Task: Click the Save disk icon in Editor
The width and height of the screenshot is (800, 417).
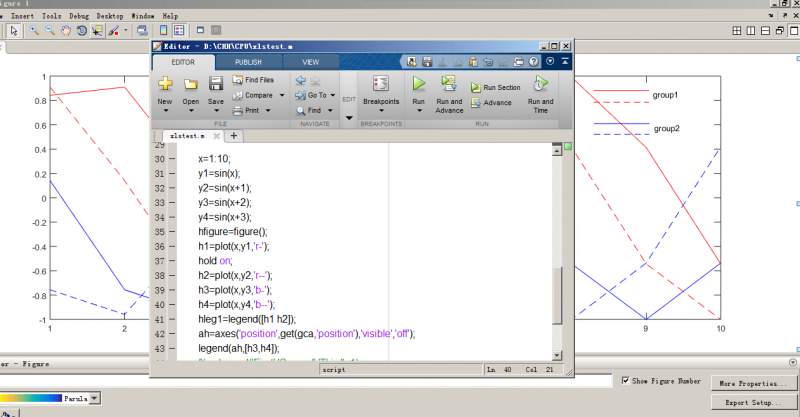Action: click(x=216, y=84)
